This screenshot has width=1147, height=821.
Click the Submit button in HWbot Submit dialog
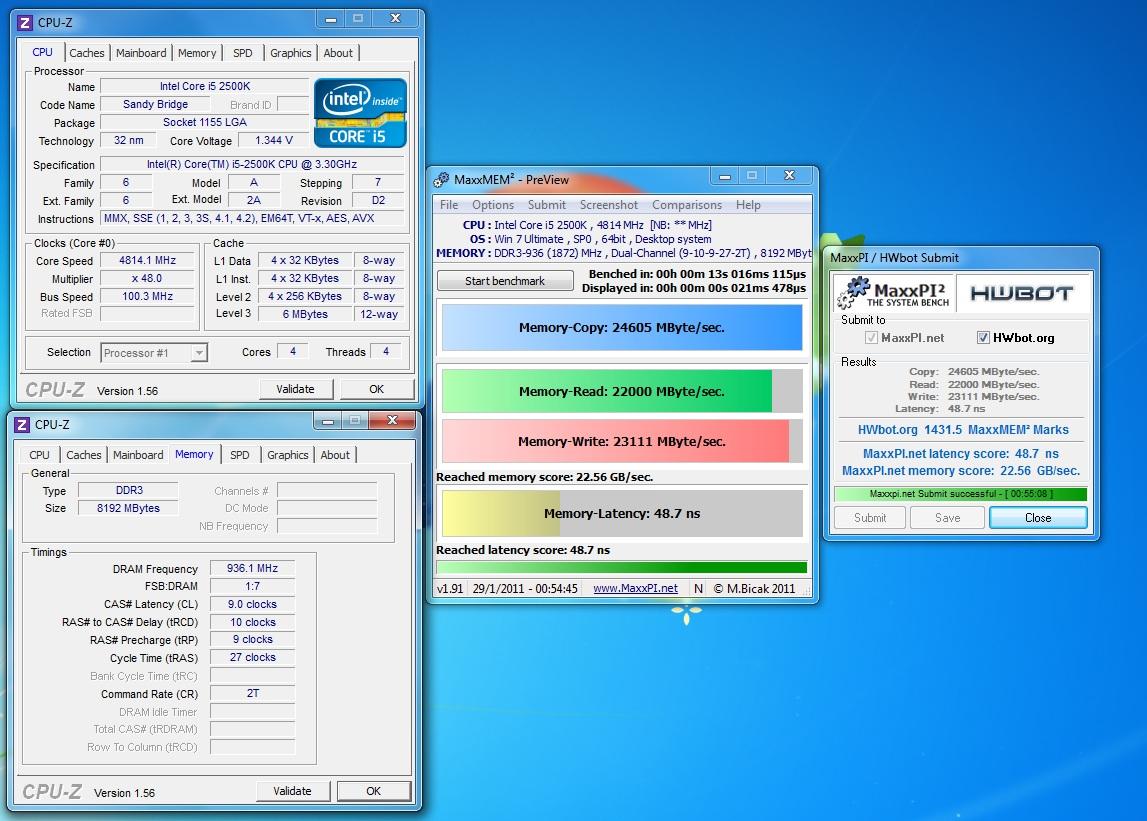[x=870, y=517]
